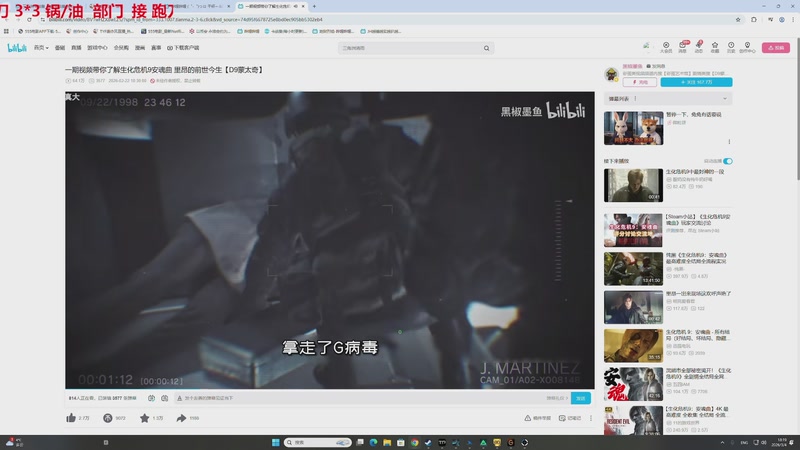
Task: Open Windows Start menu
Action: pyautogui.click(x=276, y=442)
